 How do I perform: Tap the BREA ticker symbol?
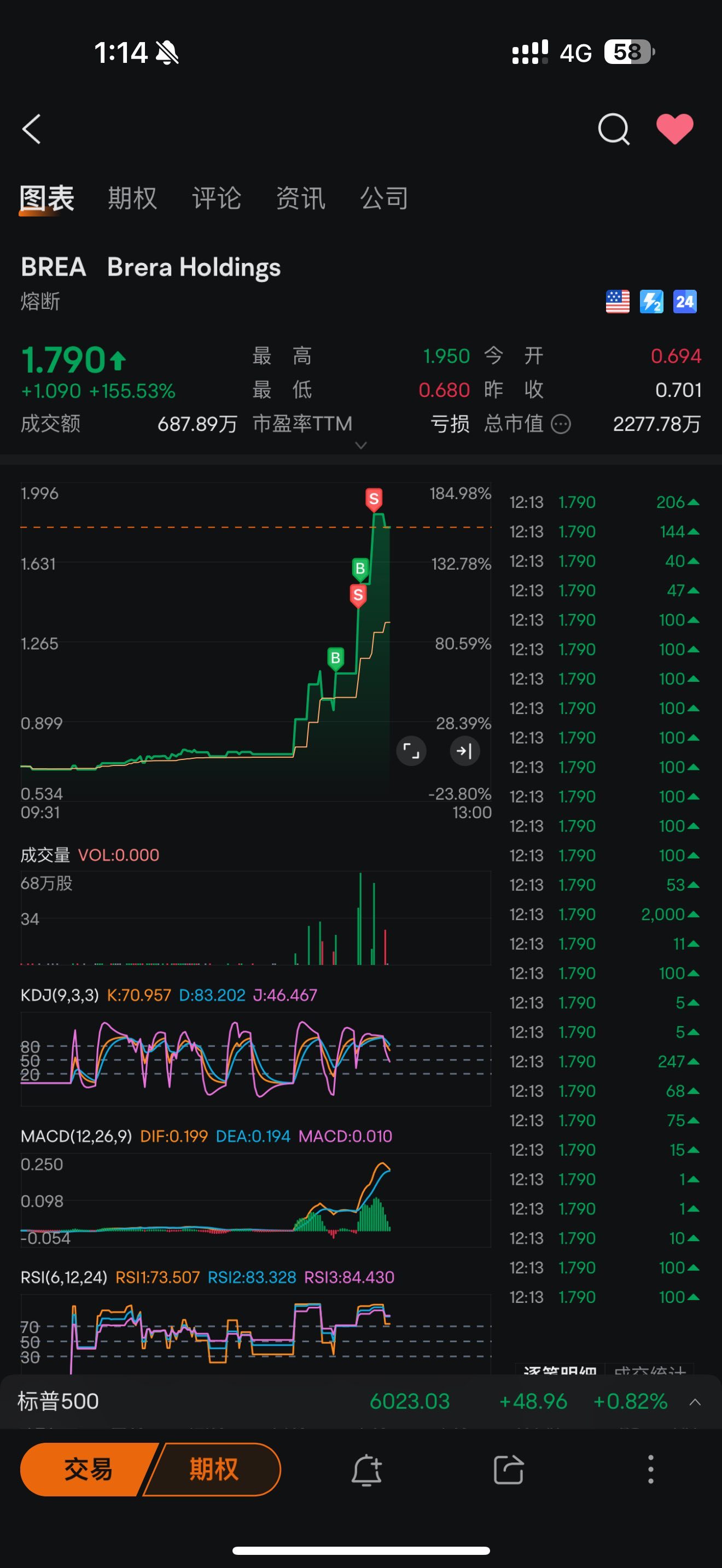pyautogui.click(x=54, y=267)
